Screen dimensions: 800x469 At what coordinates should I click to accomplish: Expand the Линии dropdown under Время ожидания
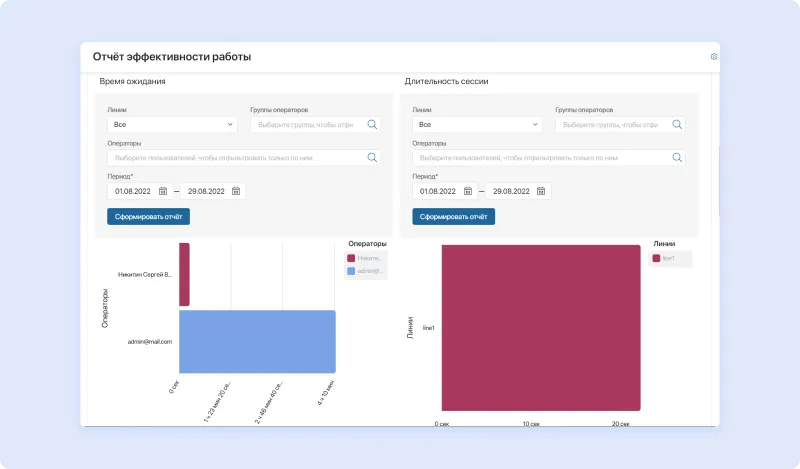tap(171, 125)
